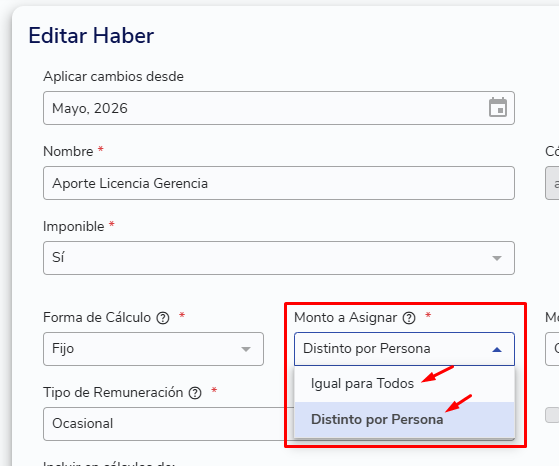Viewport: 559px width, 466px height.
Task: Click the Nombre field label
Action: [68, 152]
